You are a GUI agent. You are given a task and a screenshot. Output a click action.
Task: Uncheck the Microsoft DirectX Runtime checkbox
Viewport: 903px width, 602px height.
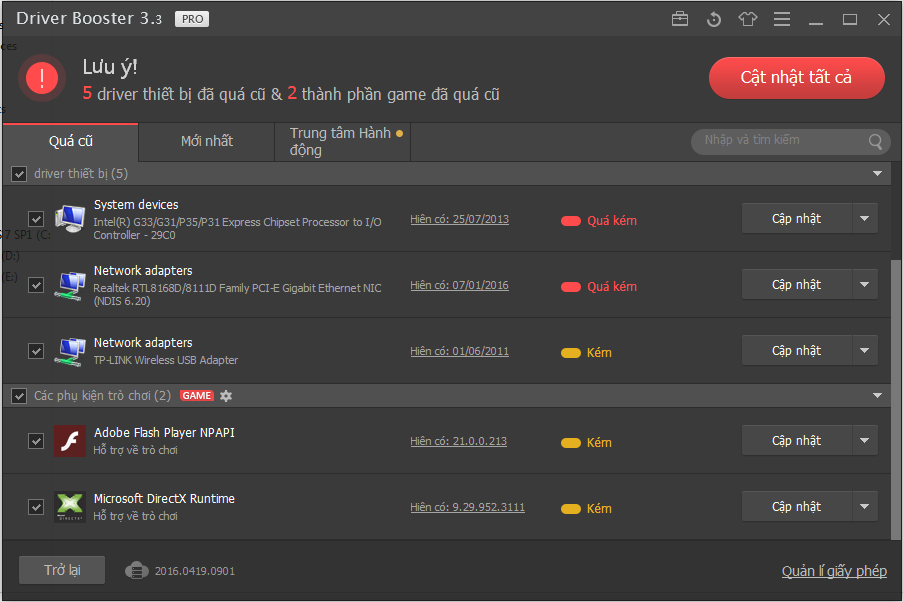tap(36, 507)
